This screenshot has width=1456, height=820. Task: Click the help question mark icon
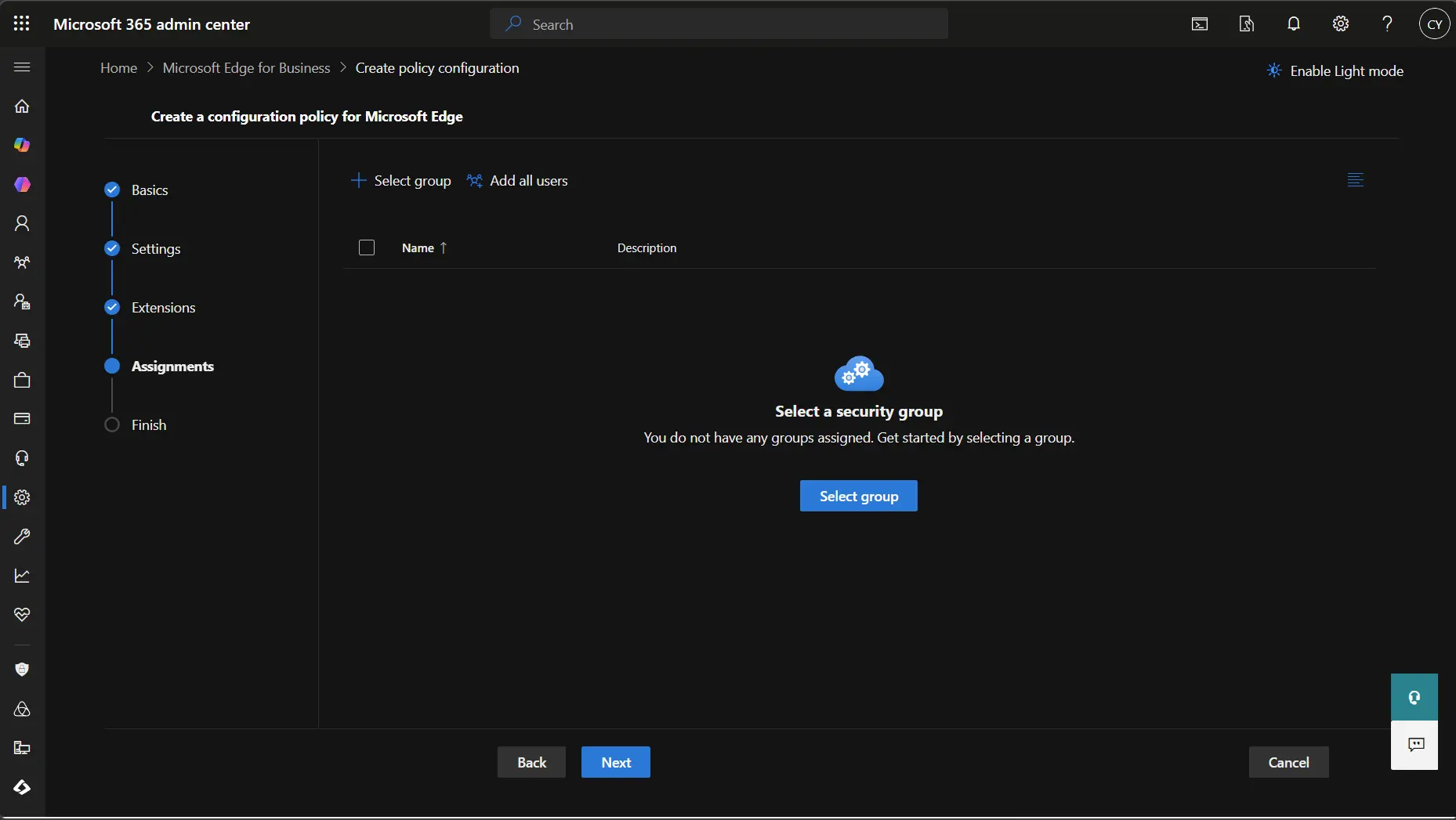point(1387,24)
